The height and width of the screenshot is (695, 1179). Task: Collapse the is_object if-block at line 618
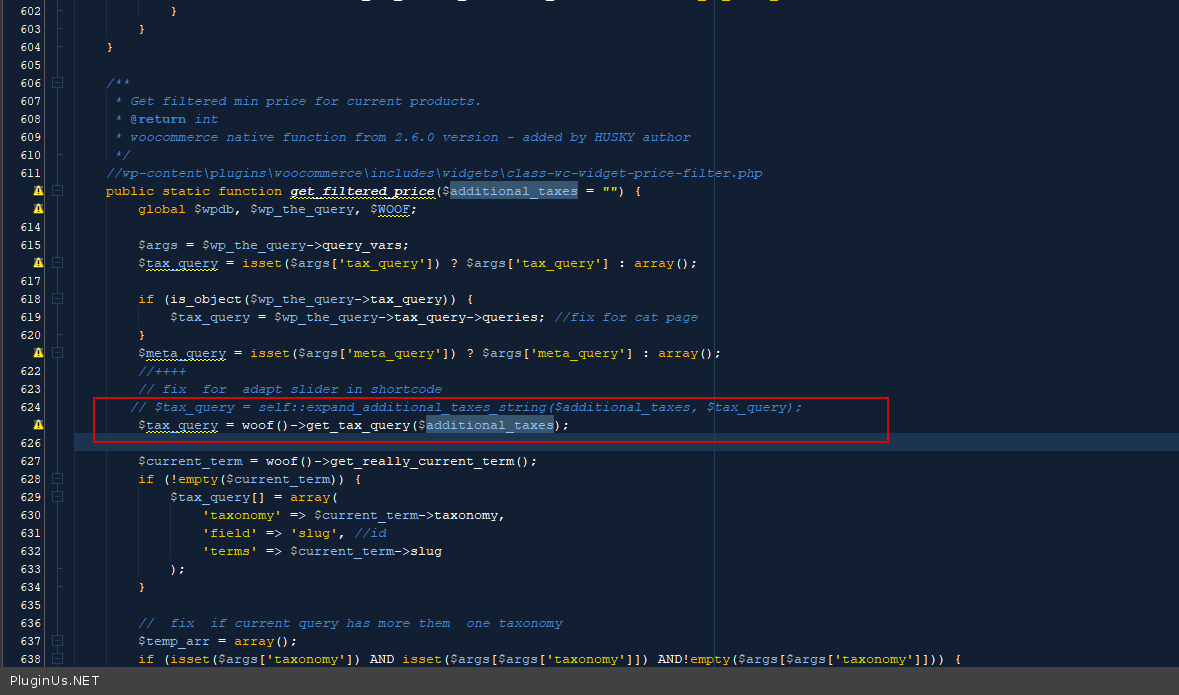coord(57,299)
